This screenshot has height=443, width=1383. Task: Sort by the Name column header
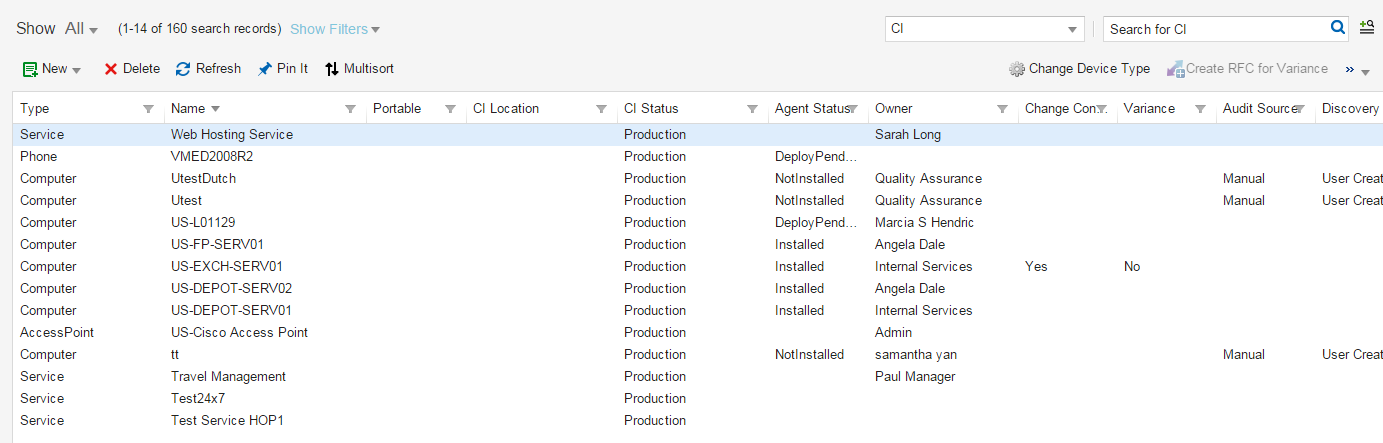[187, 108]
